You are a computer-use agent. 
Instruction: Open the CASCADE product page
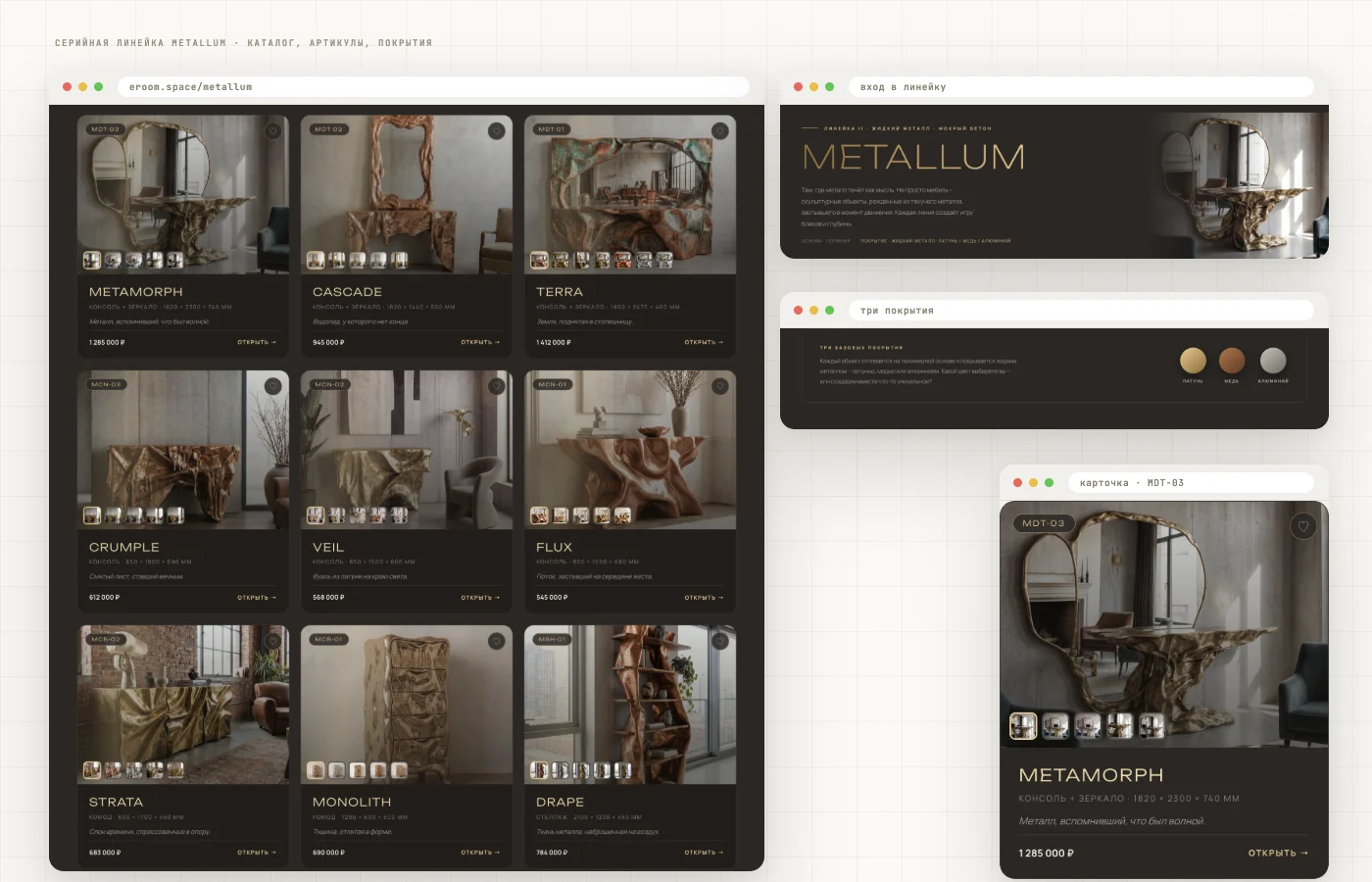pos(480,342)
